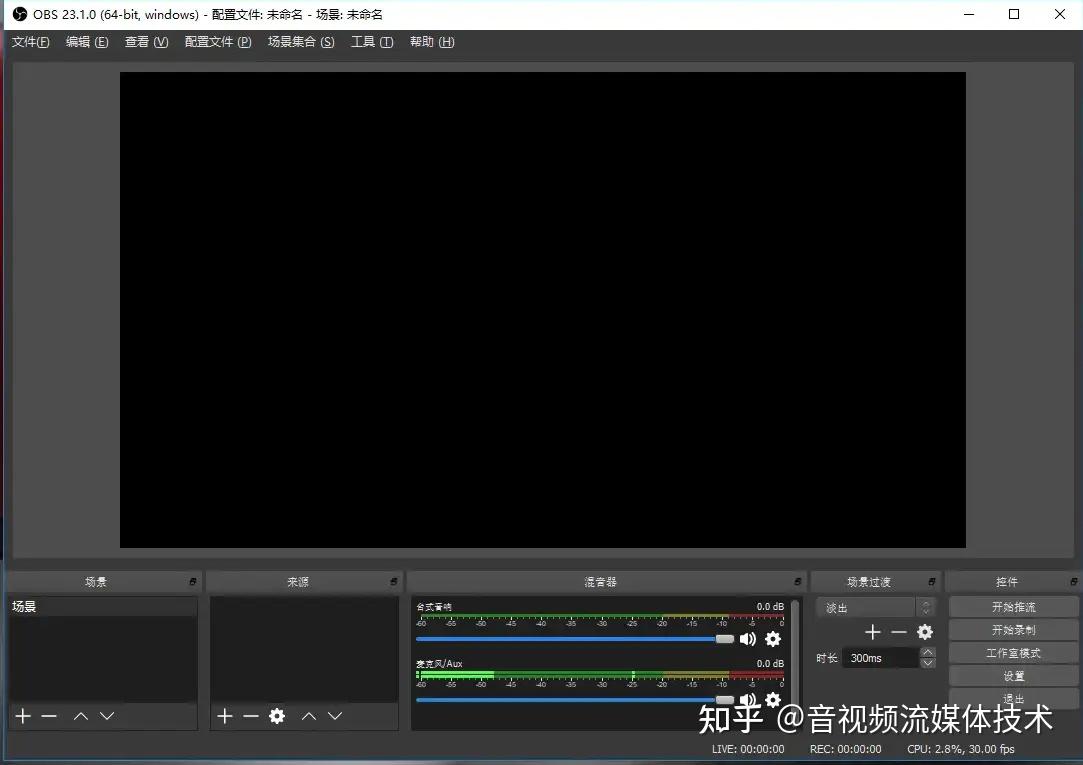Open OBS settings via 设置 button
Image resolution: width=1083 pixels, height=765 pixels.
[1012, 675]
